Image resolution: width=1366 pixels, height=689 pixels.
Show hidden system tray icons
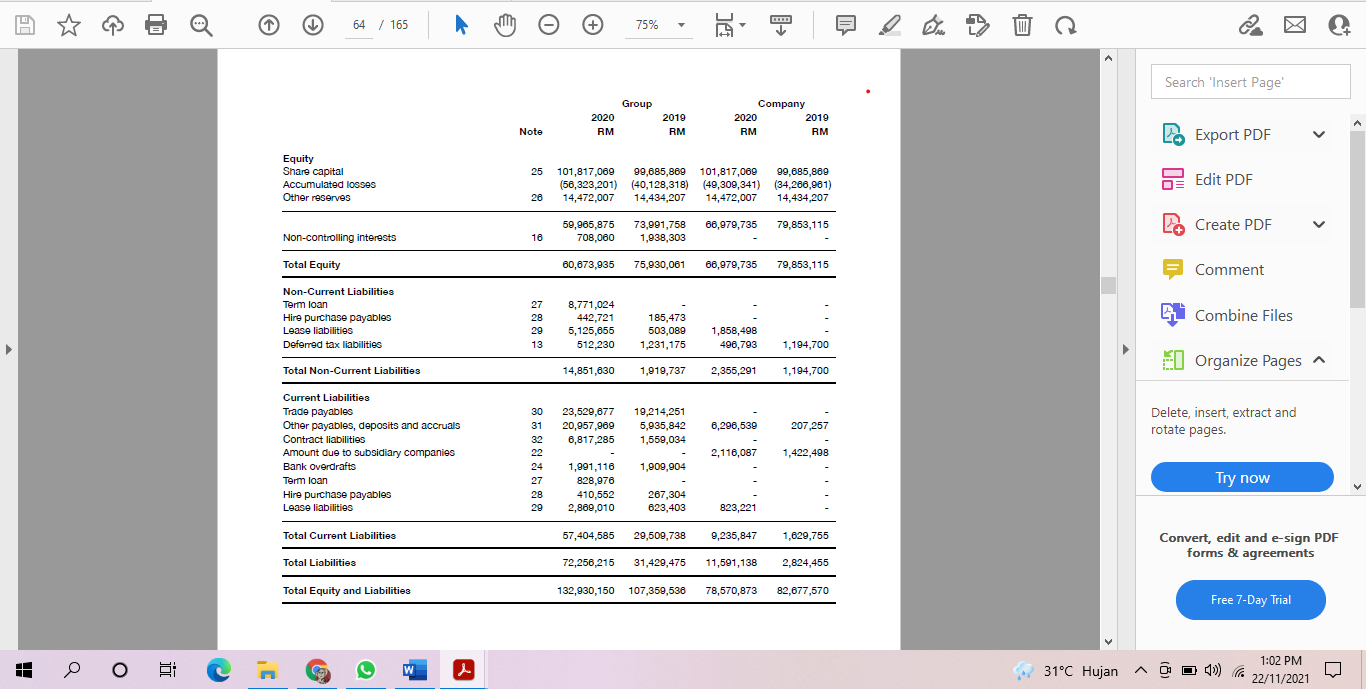tap(1141, 671)
